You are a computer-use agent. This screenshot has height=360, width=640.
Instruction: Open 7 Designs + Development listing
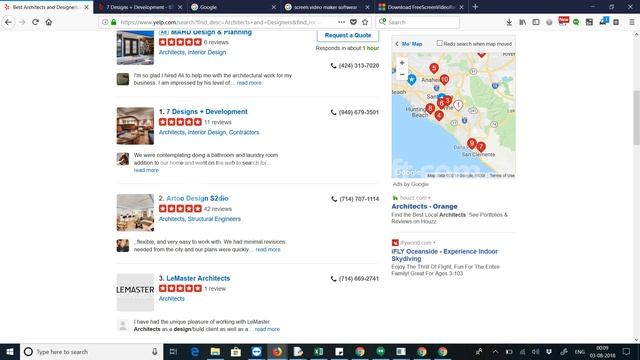tap(207, 112)
